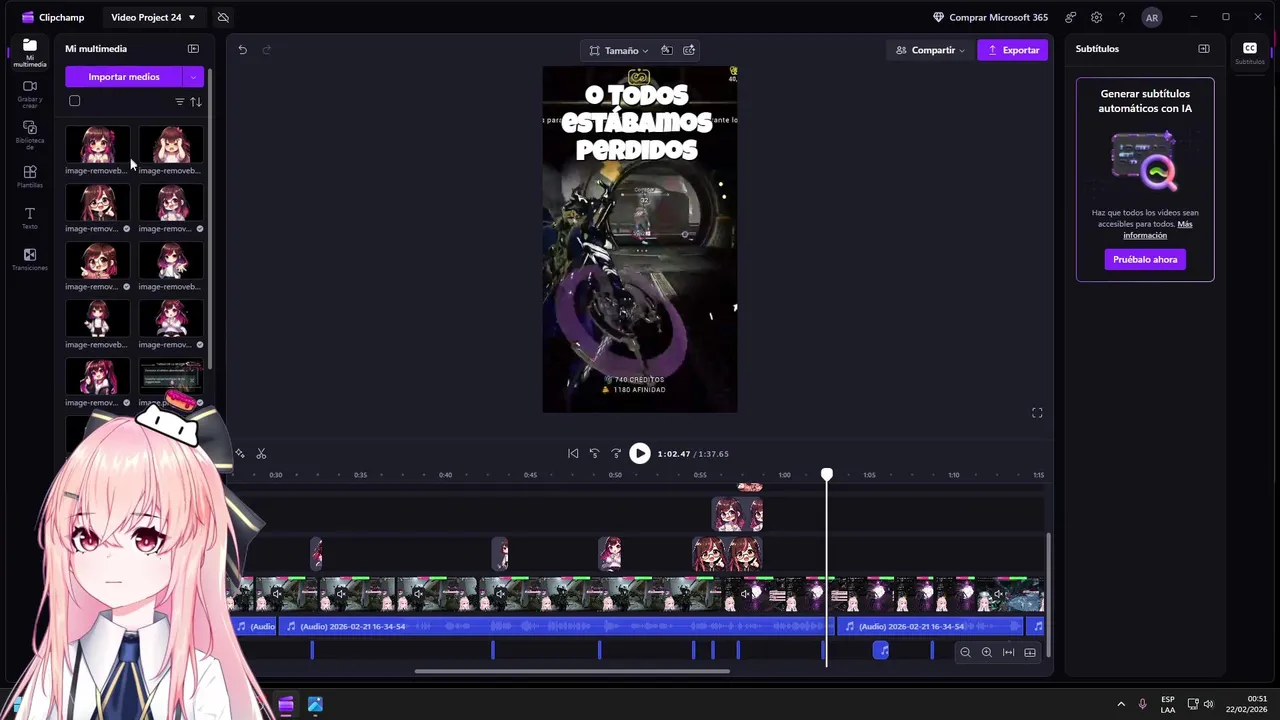Select the Subtítulos CC tab on right
This screenshot has height=720, width=1280.
pos(1250,52)
